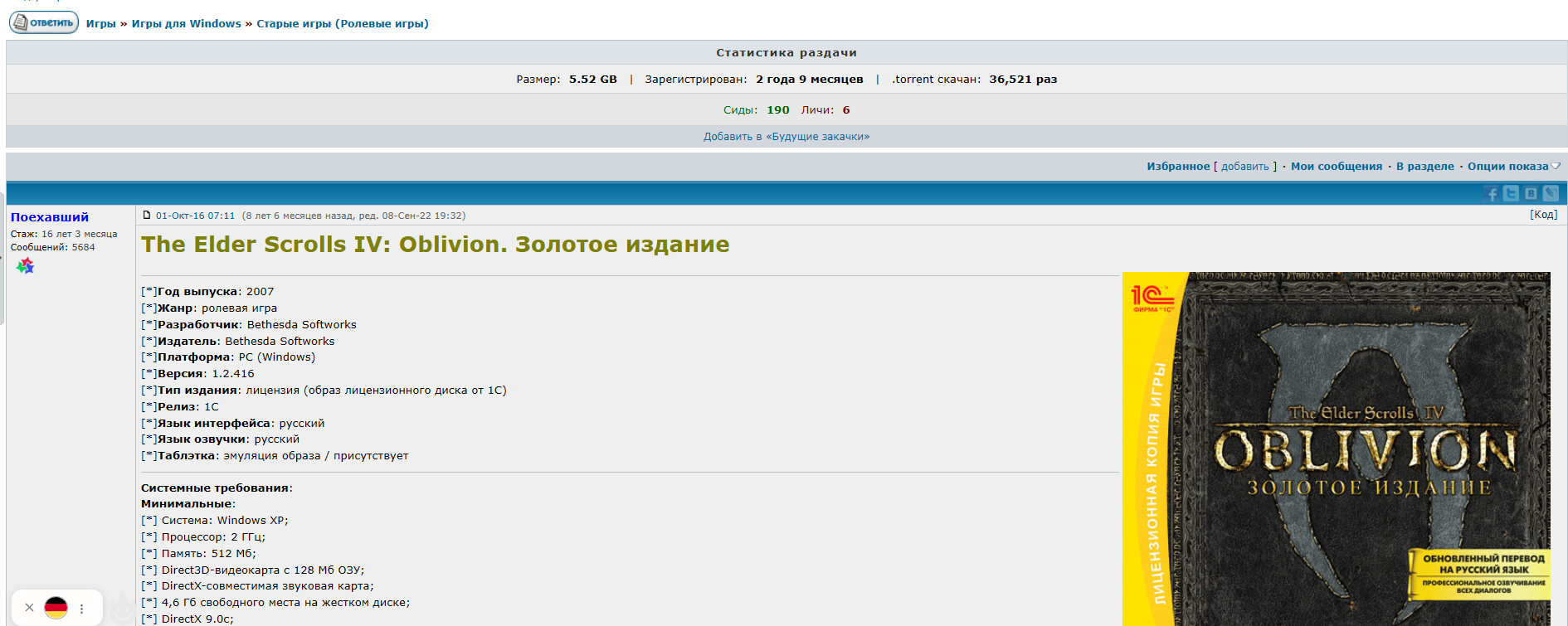1568x626 pixels.
Task: Select Язык озвучки: русский line
Action: [221, 439]
